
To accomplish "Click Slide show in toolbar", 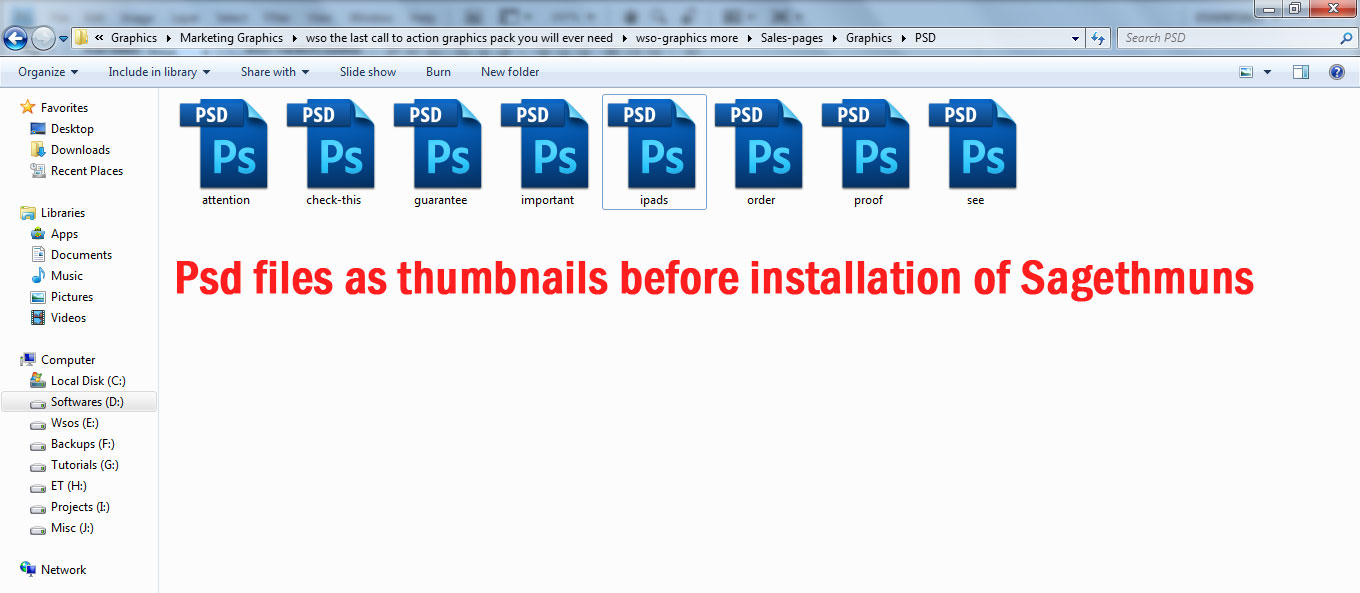I will 368,72.
